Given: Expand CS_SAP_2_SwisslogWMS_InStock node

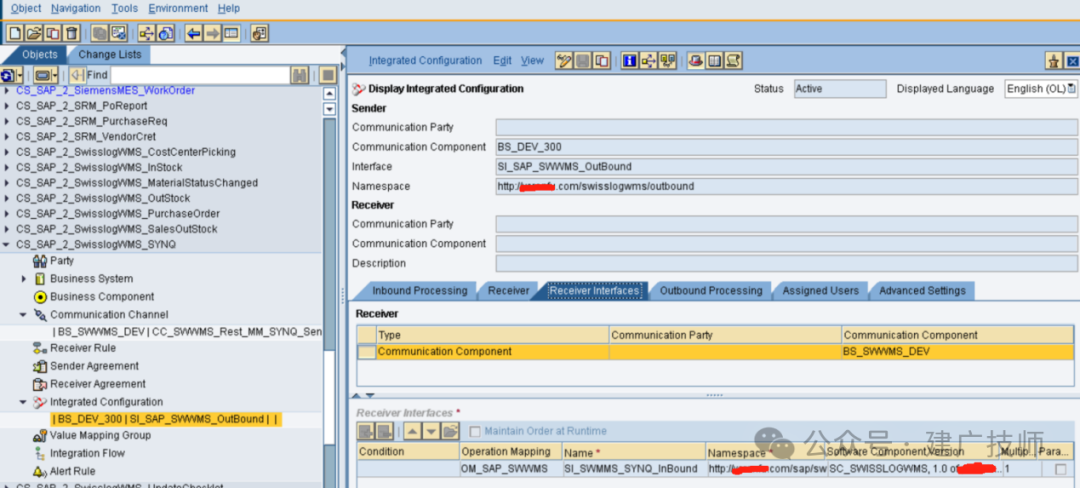Looking at the screenshot, I should (8, 167).
